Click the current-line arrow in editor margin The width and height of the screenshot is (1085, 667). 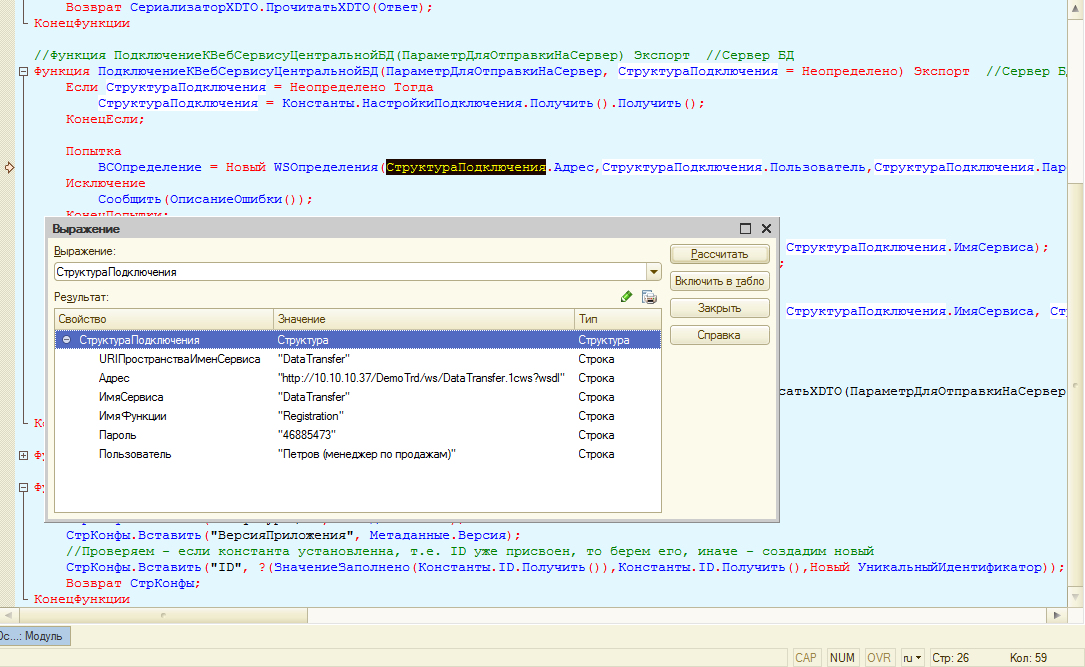pyautogui.click(x=9, y=167)
